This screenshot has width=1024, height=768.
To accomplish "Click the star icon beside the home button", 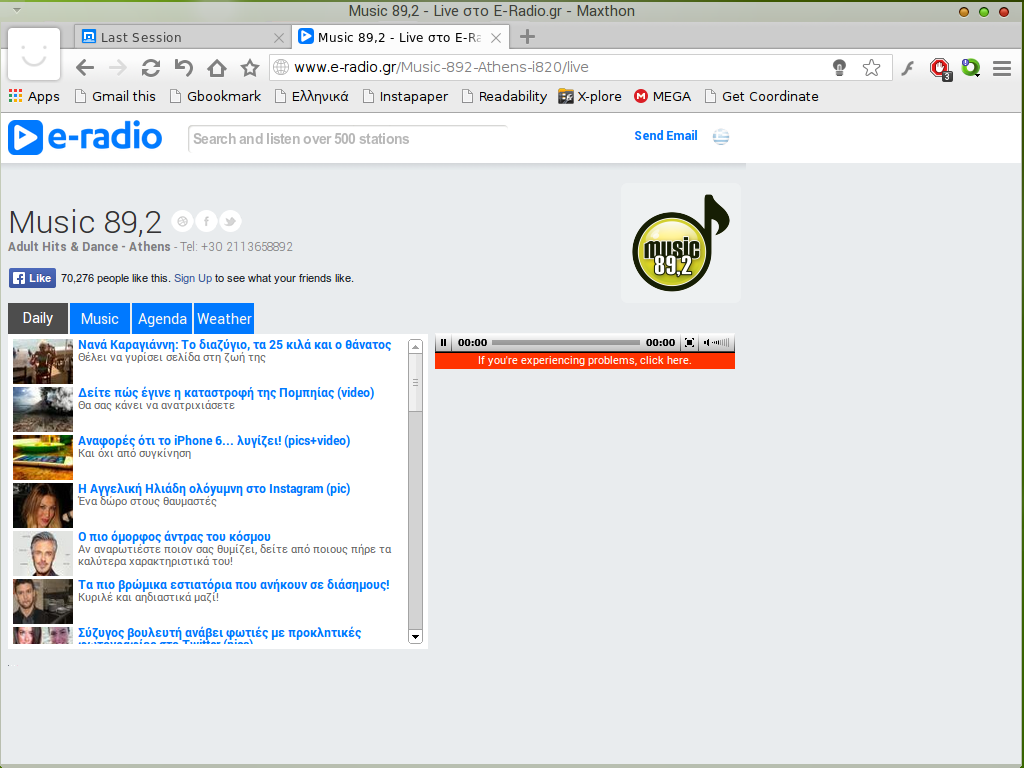I will click(250, 67).
